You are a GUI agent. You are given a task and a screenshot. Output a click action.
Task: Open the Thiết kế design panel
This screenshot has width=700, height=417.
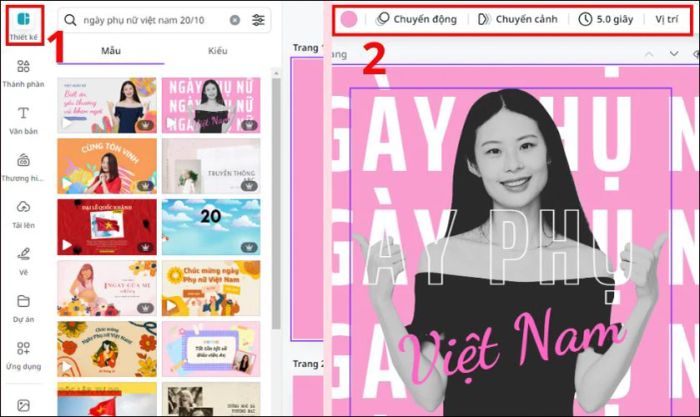pyautogui.click(x=24, y=25)
